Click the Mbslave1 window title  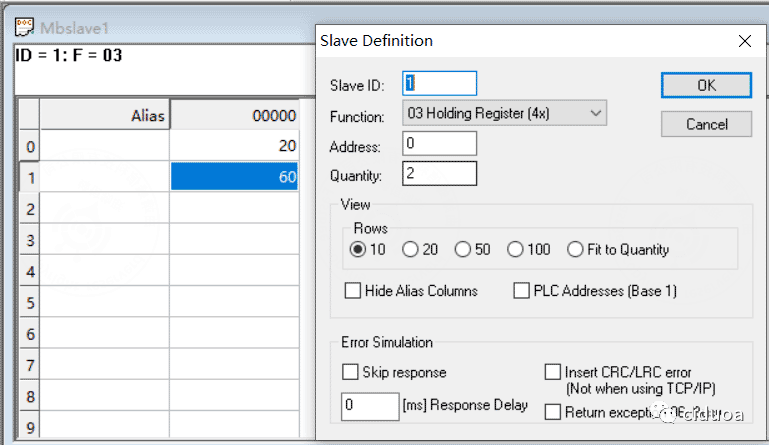74,28
